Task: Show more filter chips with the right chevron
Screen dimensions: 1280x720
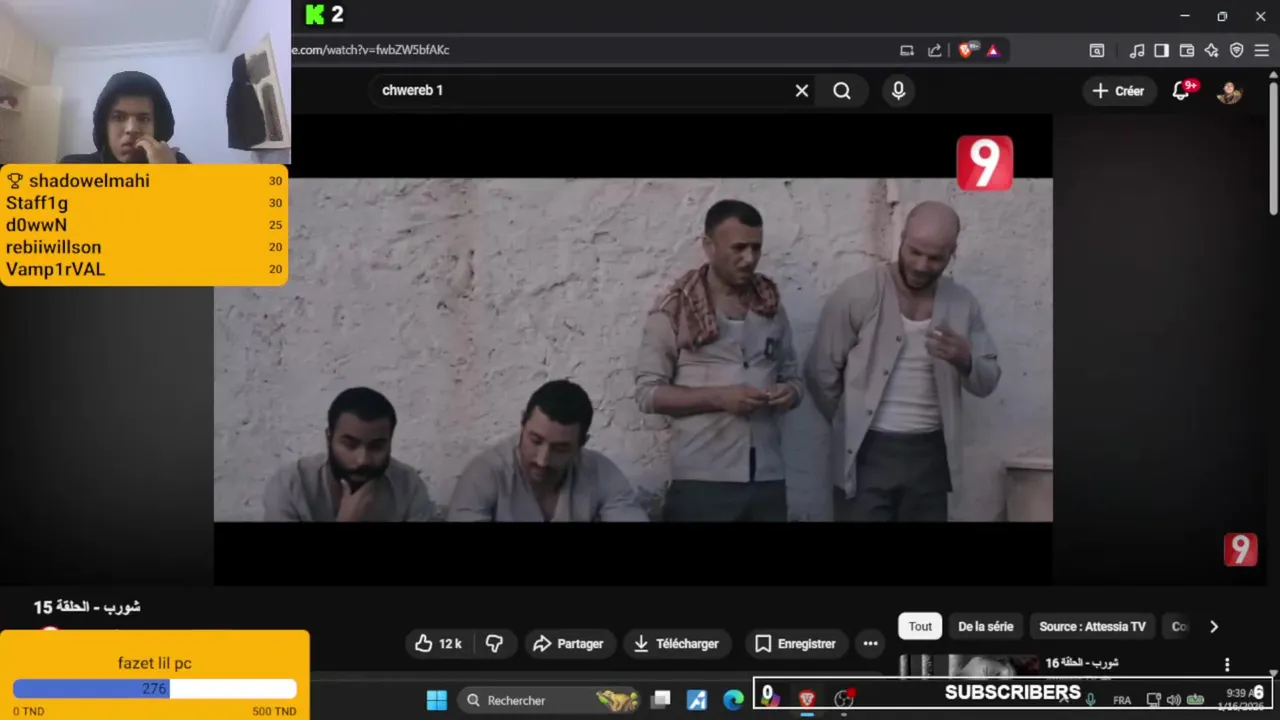Action: pos(1214,627)
